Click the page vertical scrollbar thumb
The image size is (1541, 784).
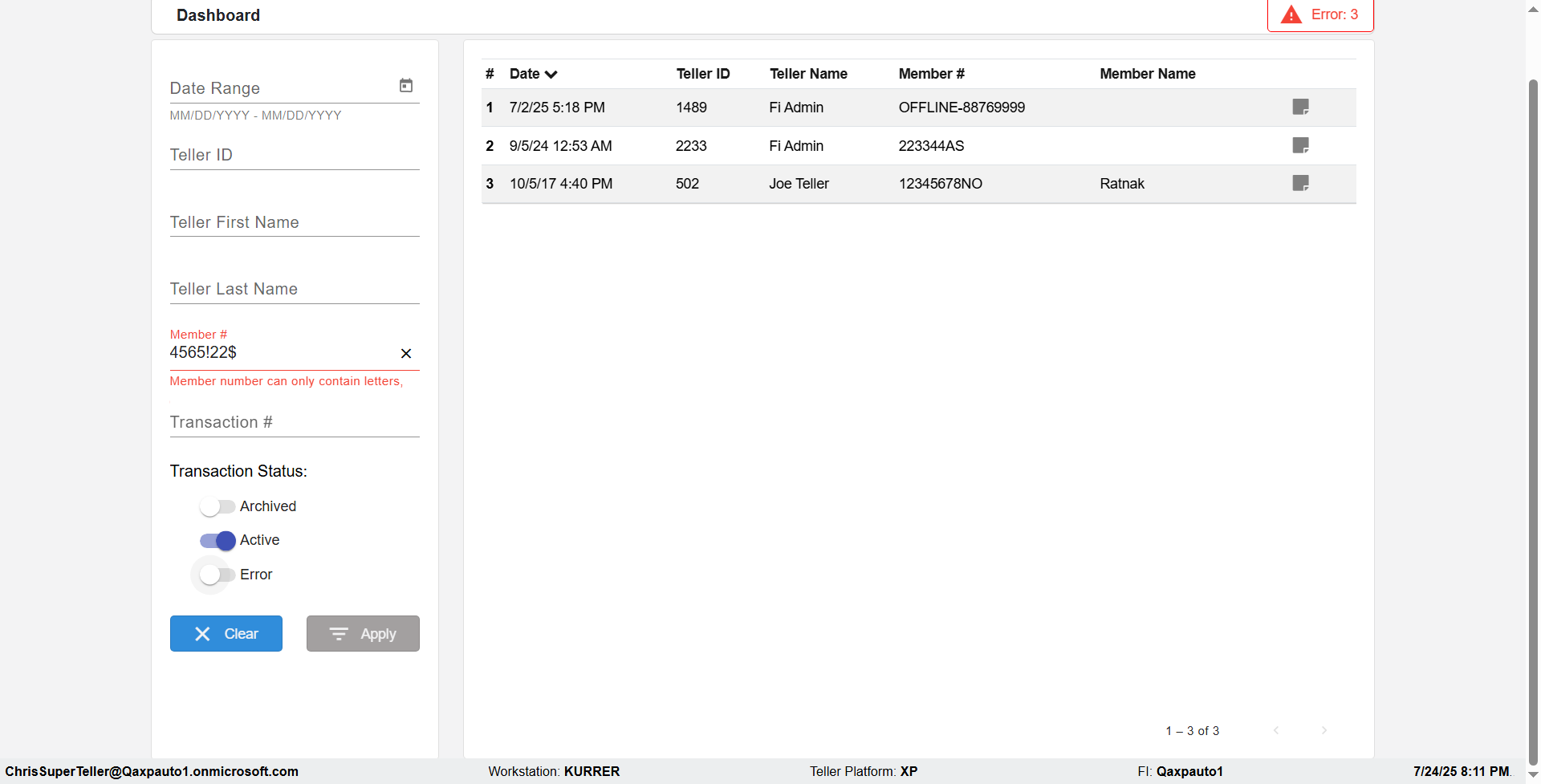pyautogui.click(x=1533, y=421)
